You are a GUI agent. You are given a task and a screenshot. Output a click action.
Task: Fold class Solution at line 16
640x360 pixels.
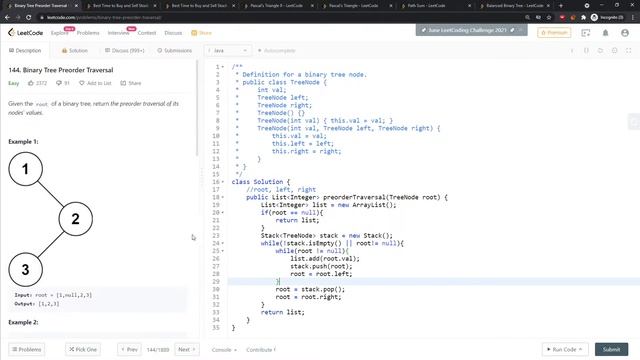tap(223, 182)
